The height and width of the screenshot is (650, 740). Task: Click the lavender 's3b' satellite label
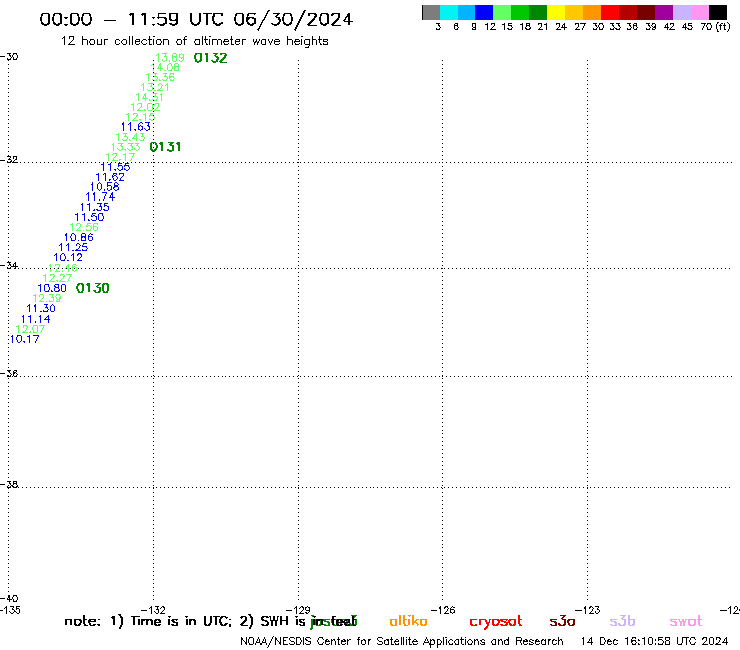(622, 621)
